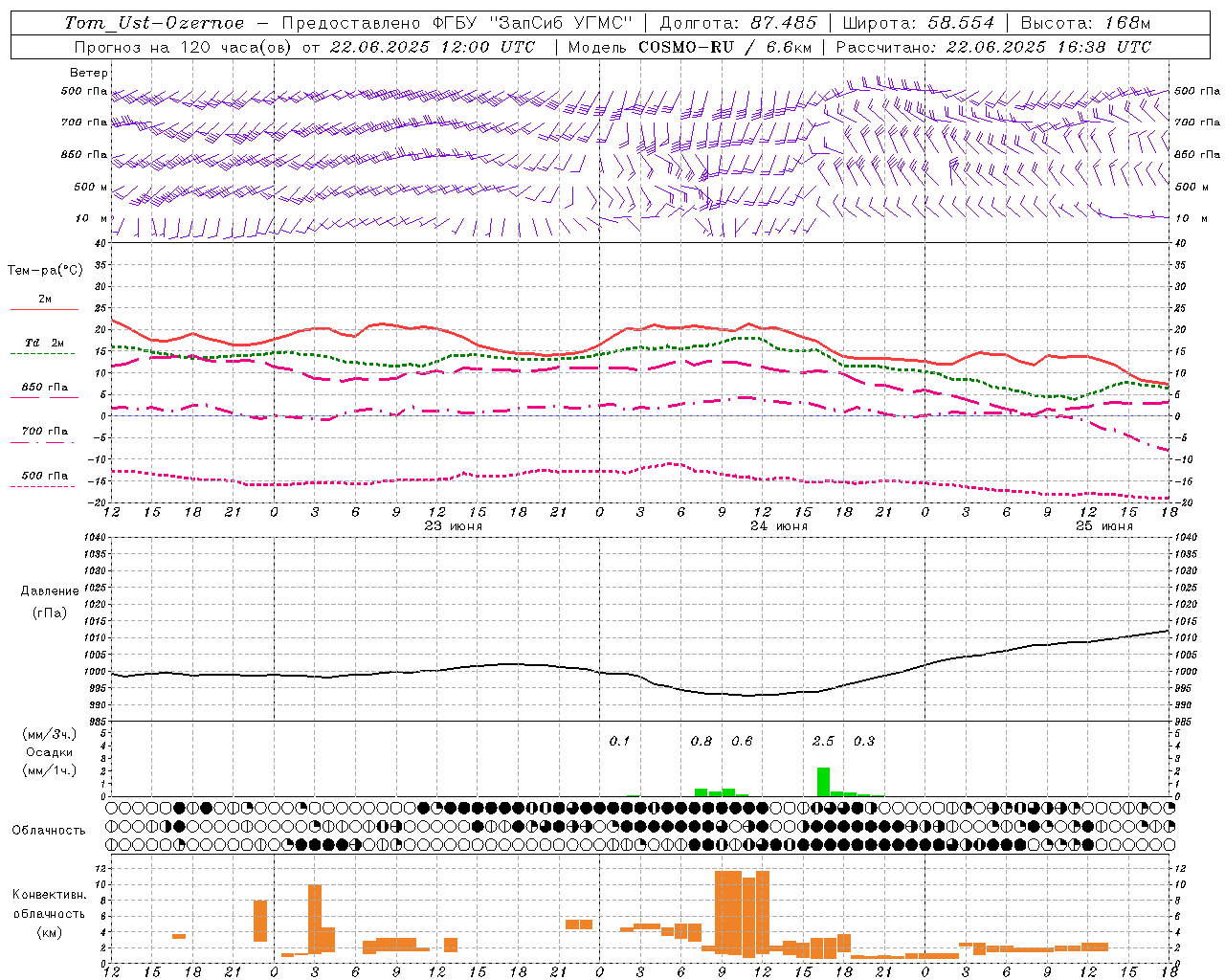Click the tallest green precipitation bar

coord(823,782)
